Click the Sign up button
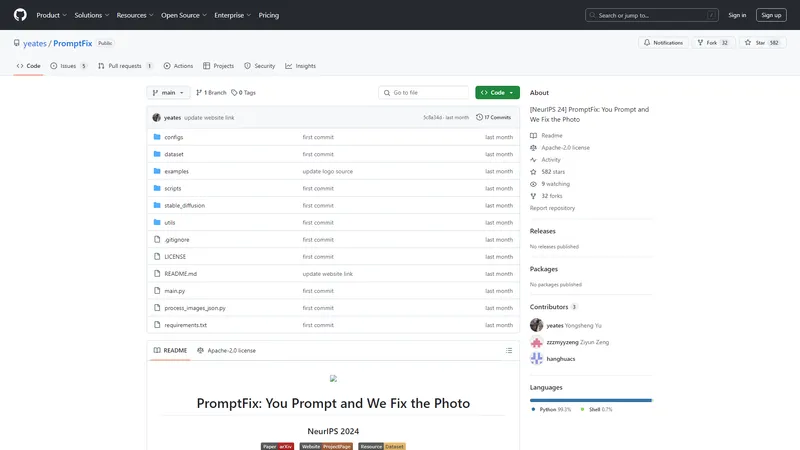 point(771,15)
